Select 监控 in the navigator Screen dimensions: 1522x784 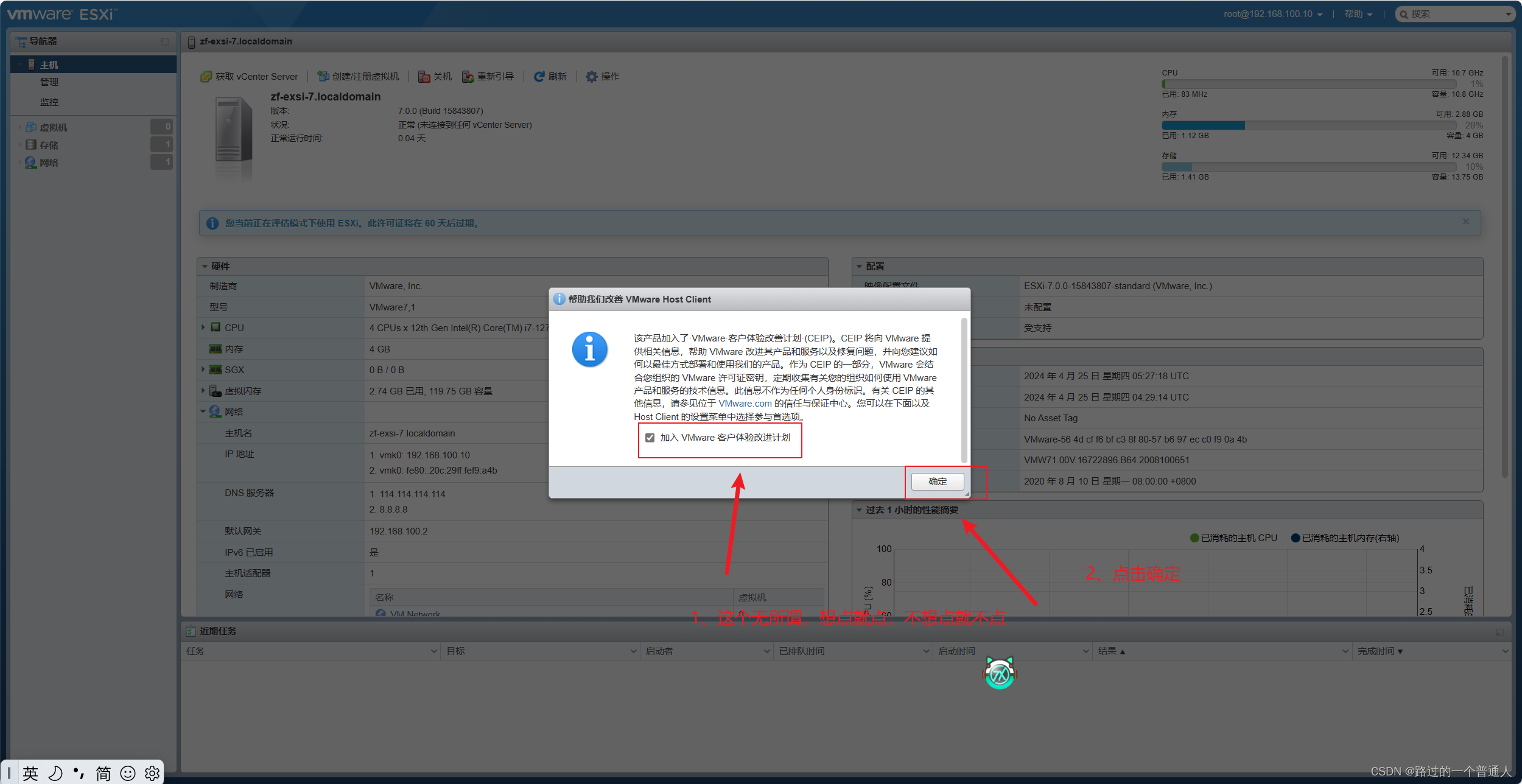(x=49, y=102)
